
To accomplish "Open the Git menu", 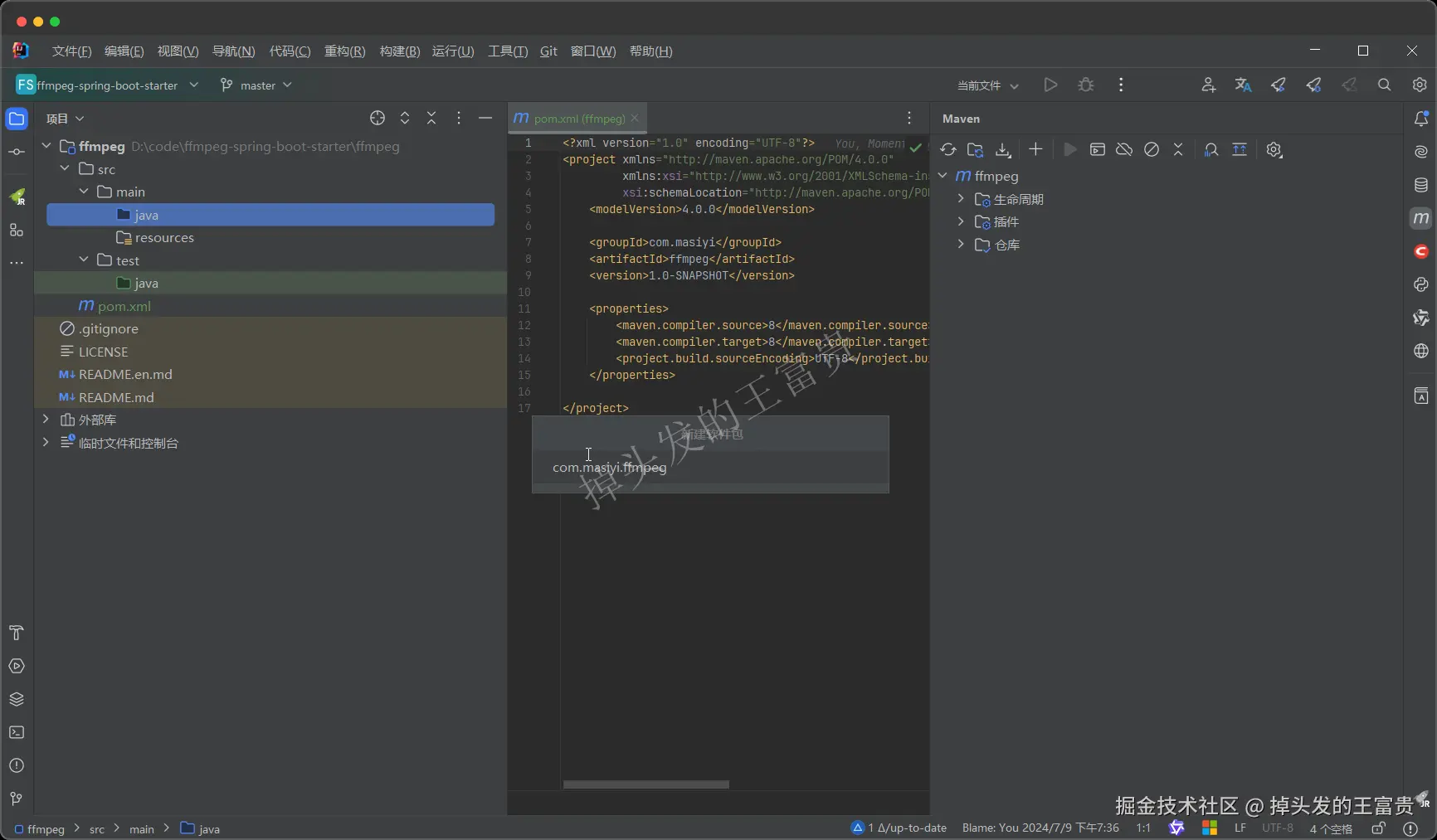I will click(548, 51).
